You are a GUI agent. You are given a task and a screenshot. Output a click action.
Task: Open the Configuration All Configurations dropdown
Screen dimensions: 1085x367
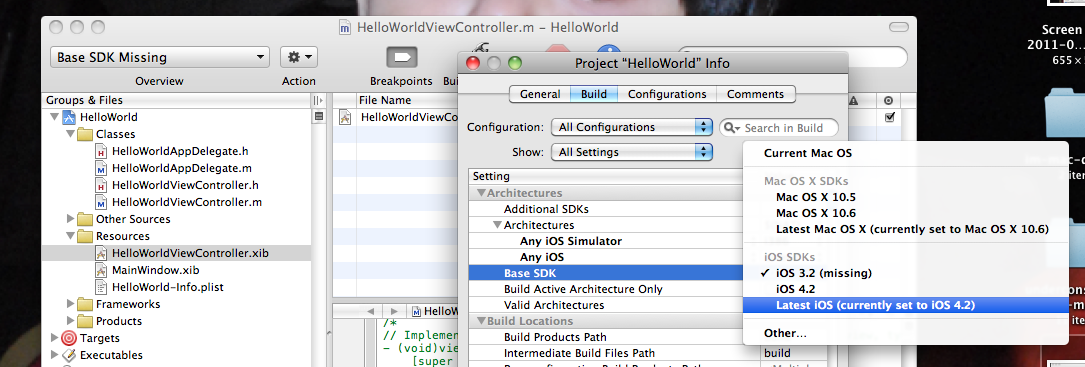tap(632, 127)
